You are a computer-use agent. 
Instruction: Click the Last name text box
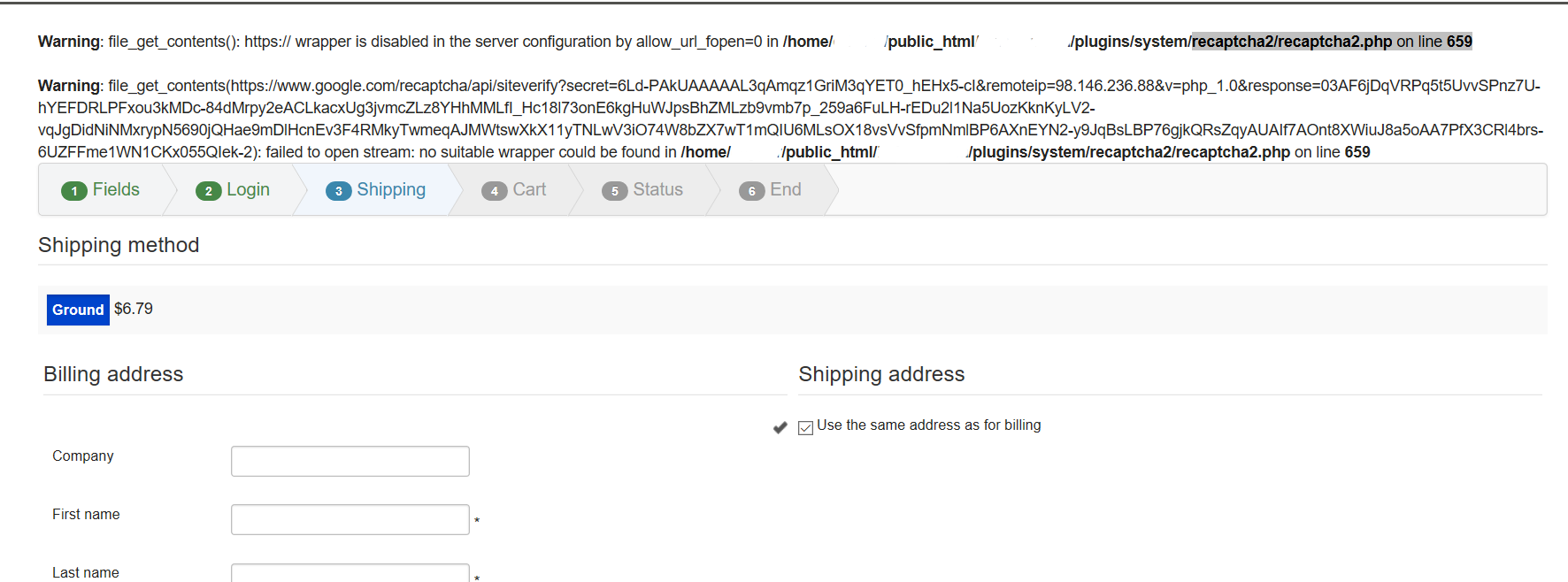(350, 573)
